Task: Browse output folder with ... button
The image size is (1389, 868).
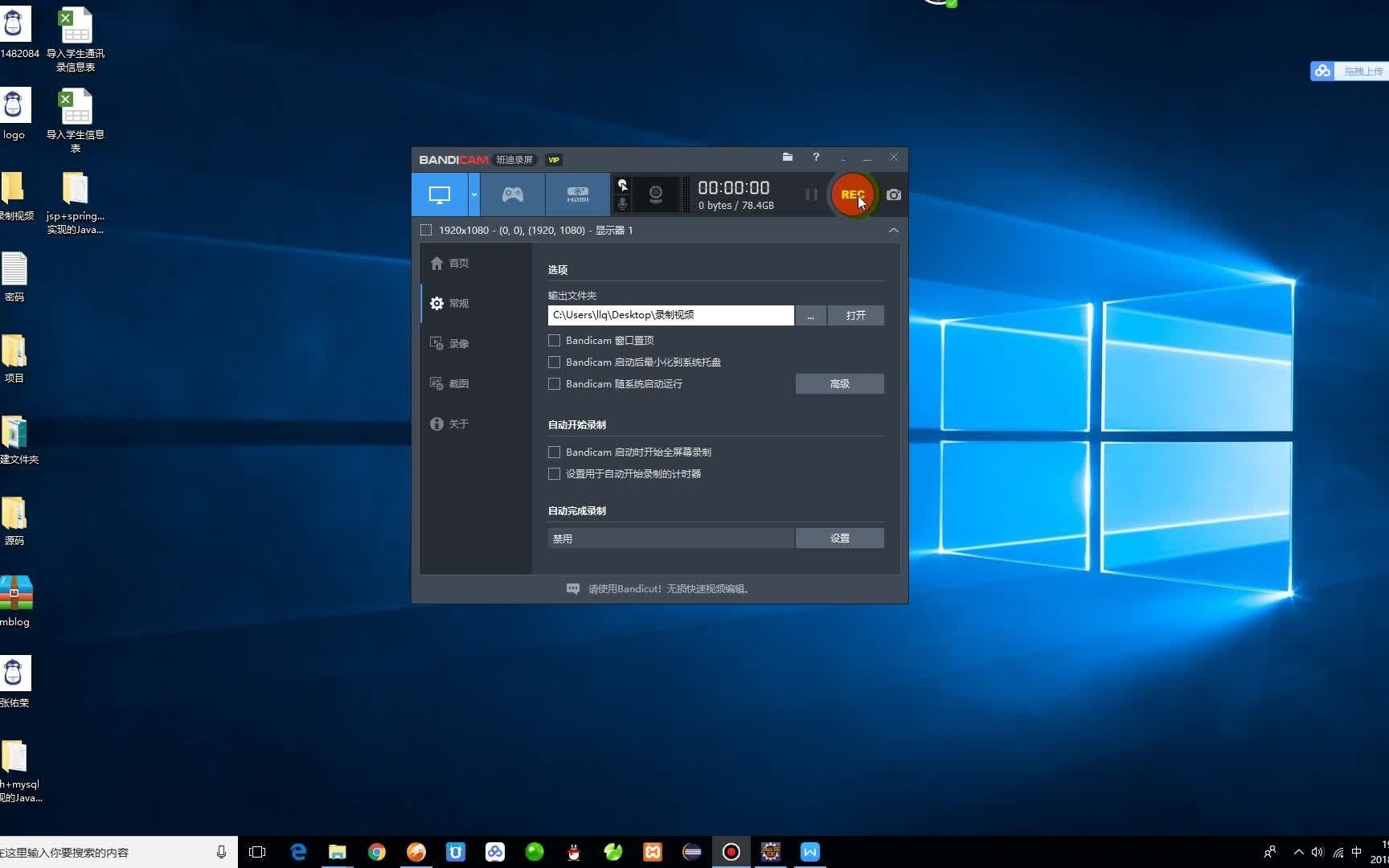Action: pyautogui.click(x=810, y=316)
